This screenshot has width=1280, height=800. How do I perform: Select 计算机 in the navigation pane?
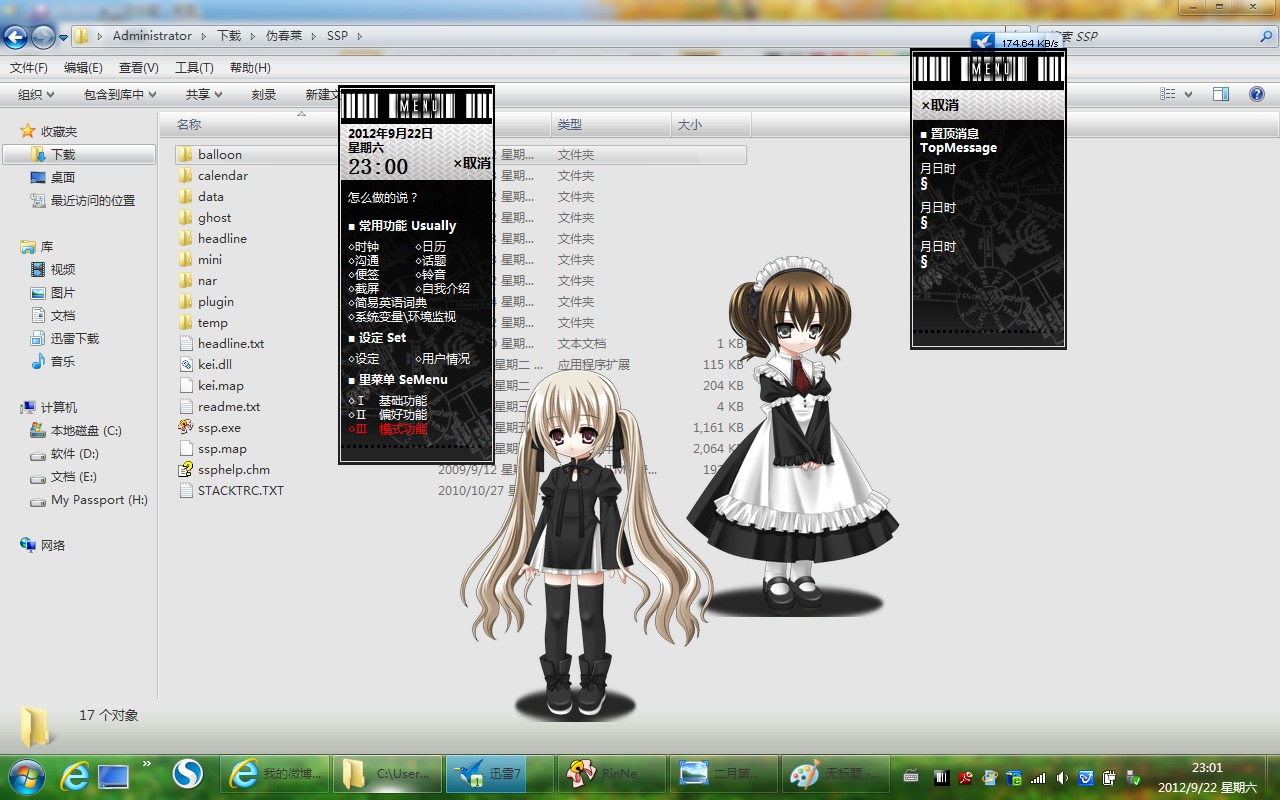coord(58,408)
